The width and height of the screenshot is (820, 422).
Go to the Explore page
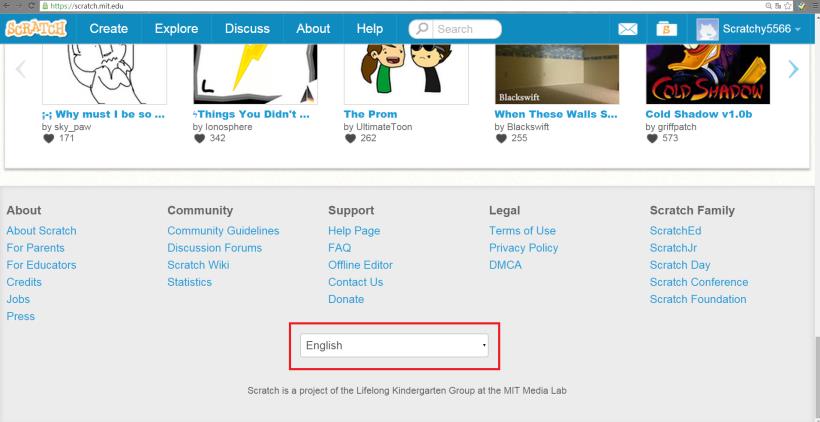pyautogui.click(x=176, y=29)
